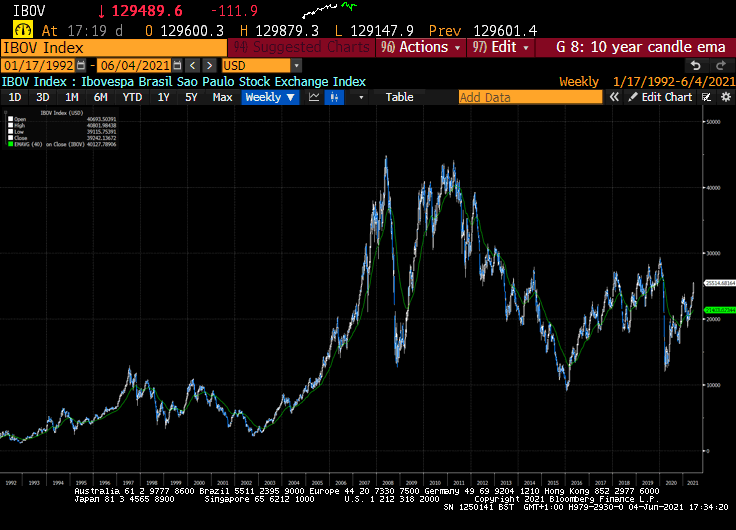Open chart settings gear icon
Image resolution: width=736 pixels, height=530 pixels.
(x=726, y=97)
